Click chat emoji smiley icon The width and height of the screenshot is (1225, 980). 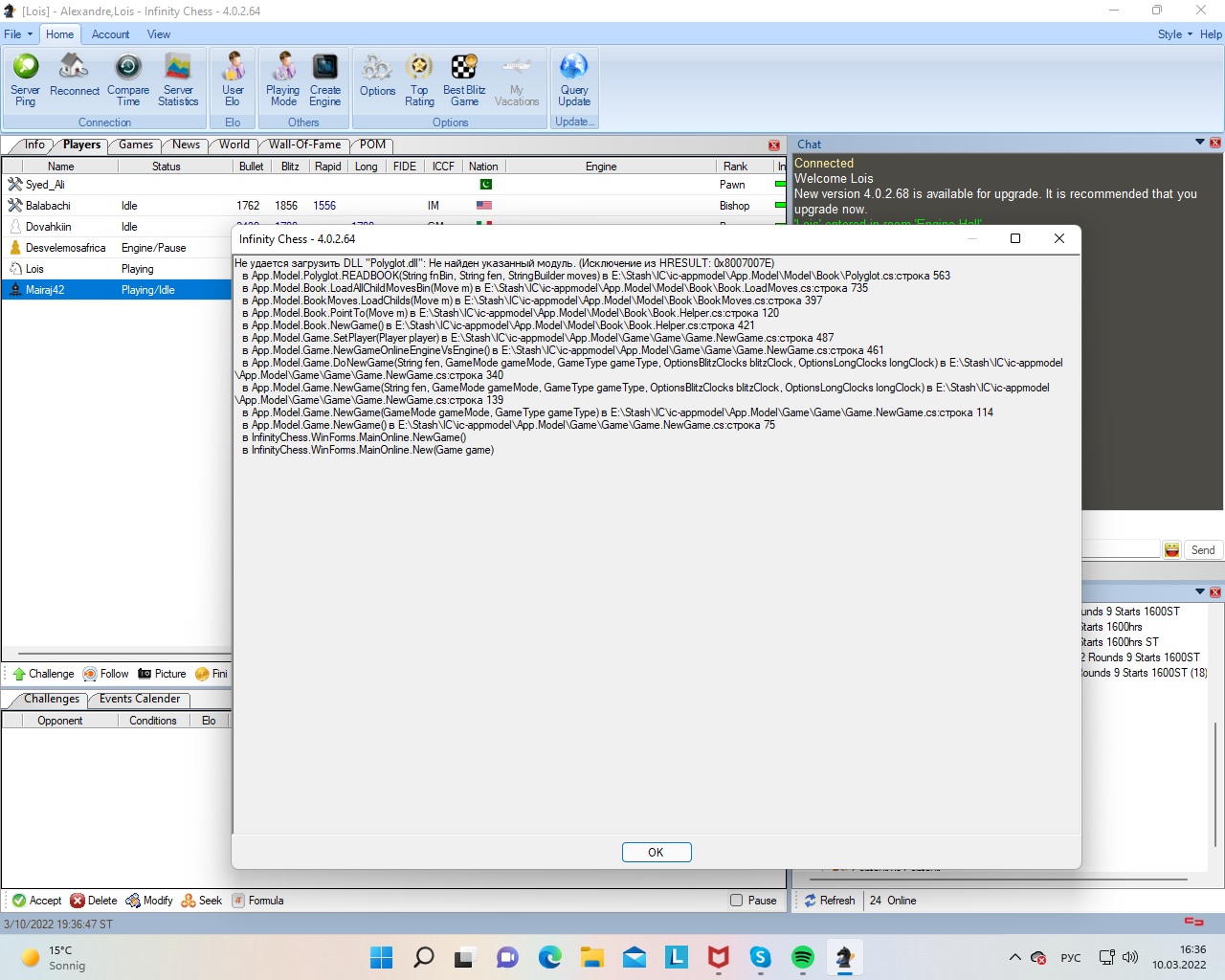(x=1171, y=549)
